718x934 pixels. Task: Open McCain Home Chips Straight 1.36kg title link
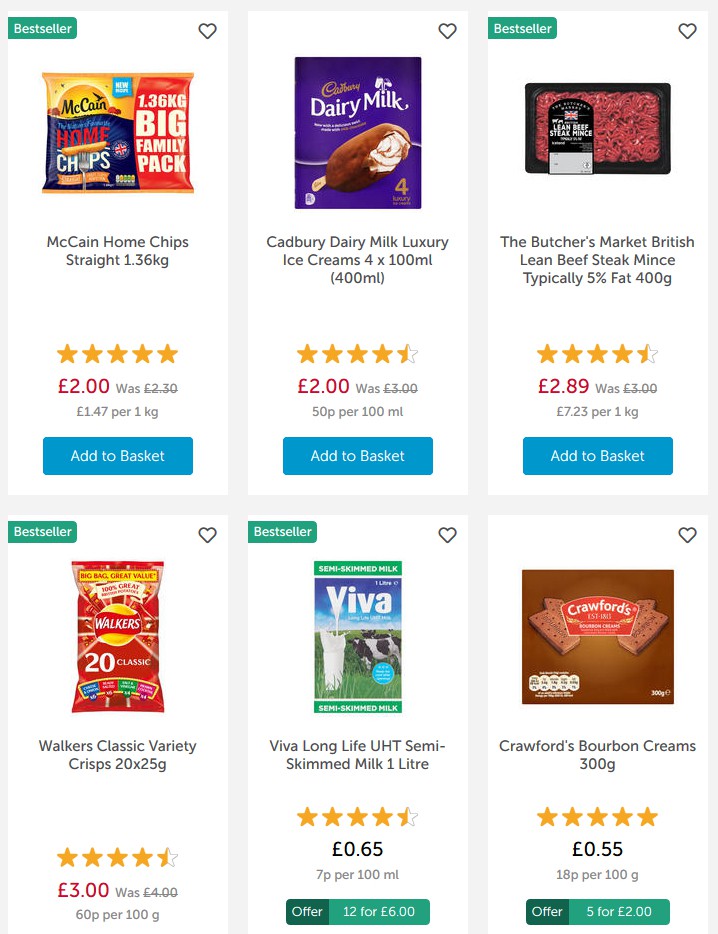click(118, 251)
